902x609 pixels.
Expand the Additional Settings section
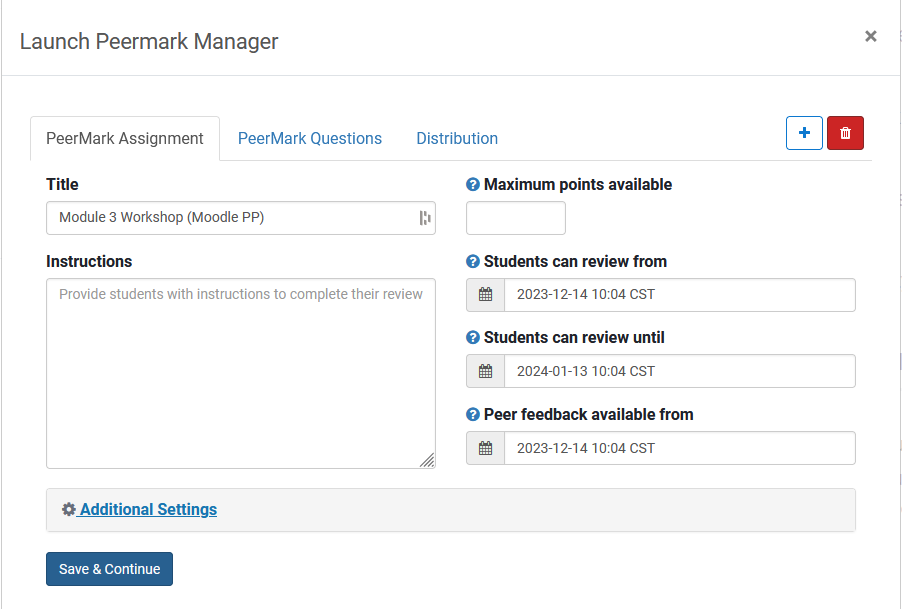coord(148,510)
